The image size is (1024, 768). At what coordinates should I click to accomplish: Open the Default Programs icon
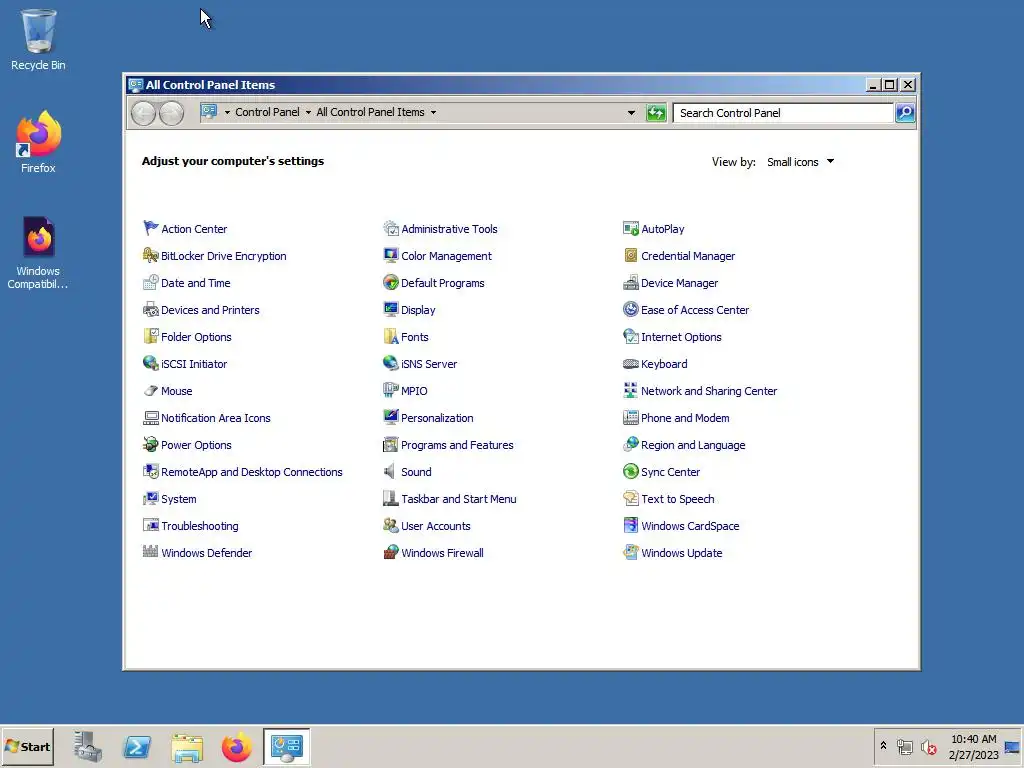pos(391,282)
